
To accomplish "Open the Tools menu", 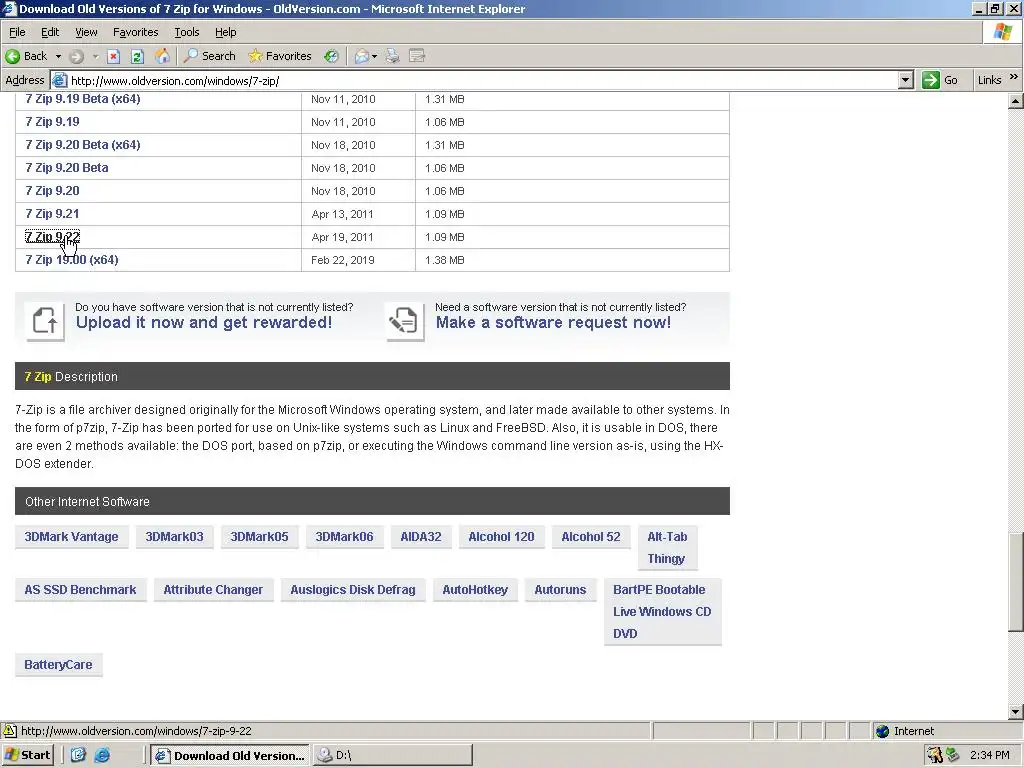I will [x=187, y=32].
